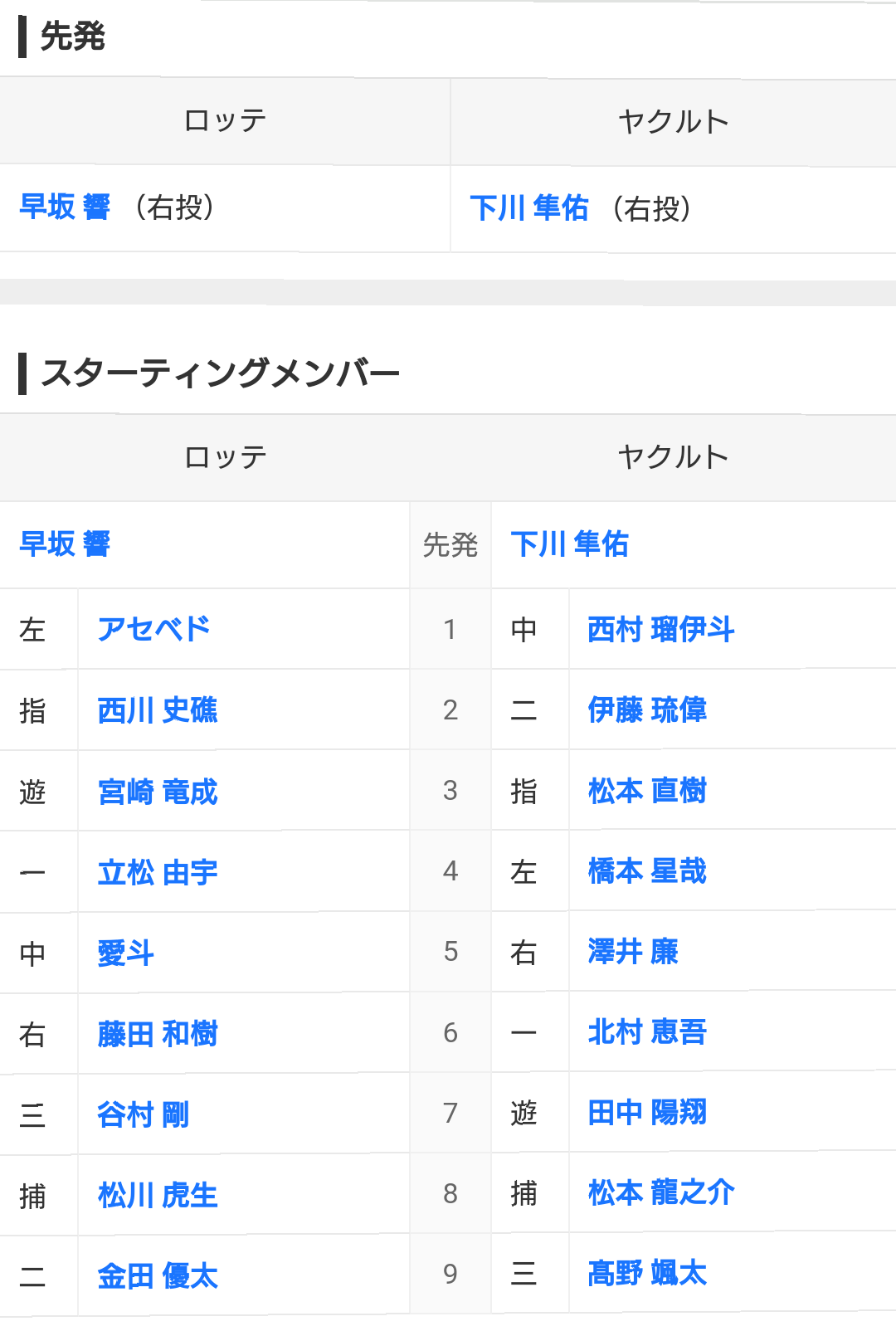896x1331 pixels.
Task: Click position 指 beside 西川 史礁
Action: (x=32, y=711)
